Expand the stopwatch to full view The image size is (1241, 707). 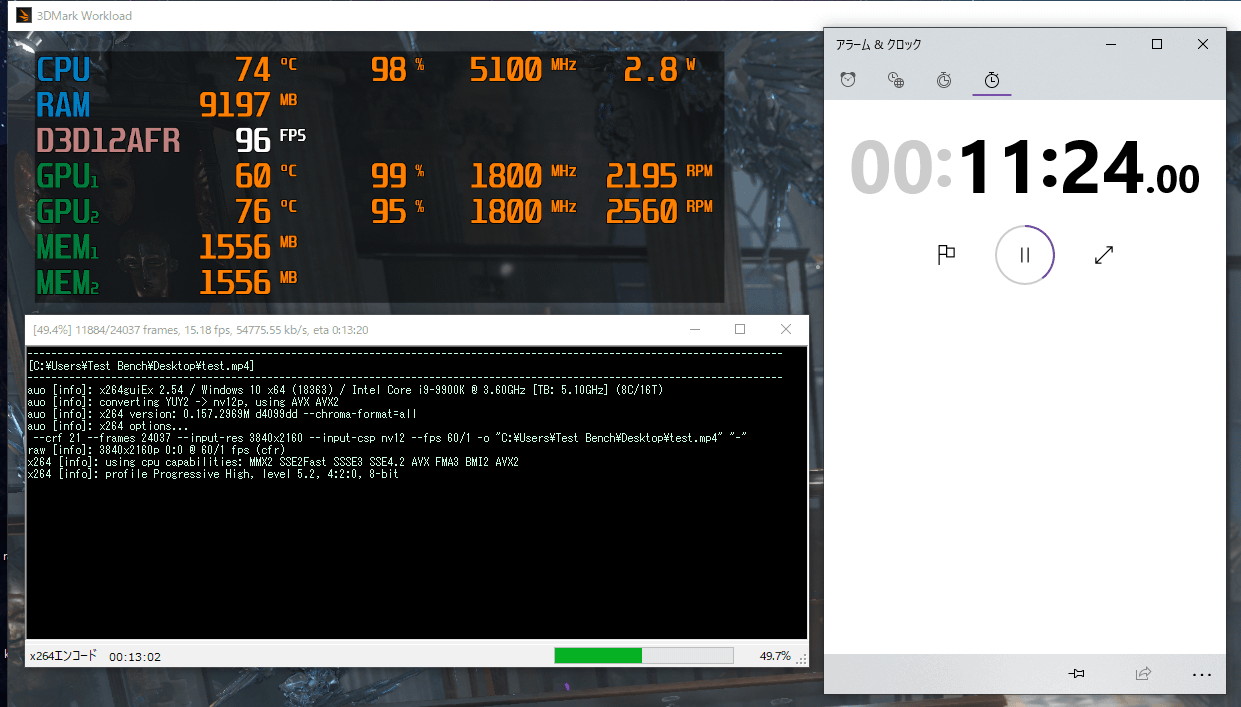point(1104,255)
